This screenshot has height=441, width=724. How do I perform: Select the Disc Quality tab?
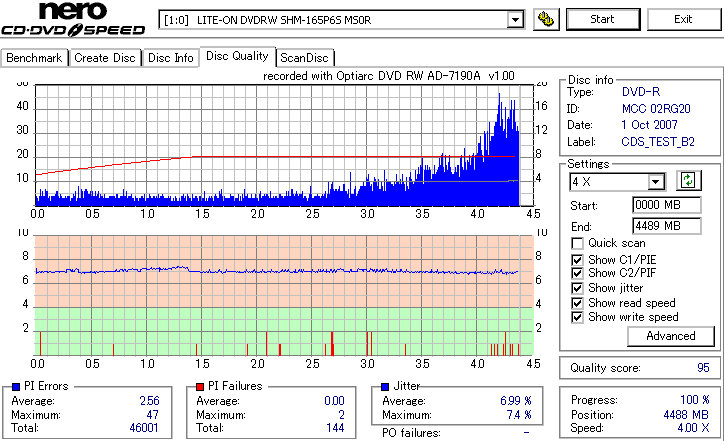[x=237, y=56]
